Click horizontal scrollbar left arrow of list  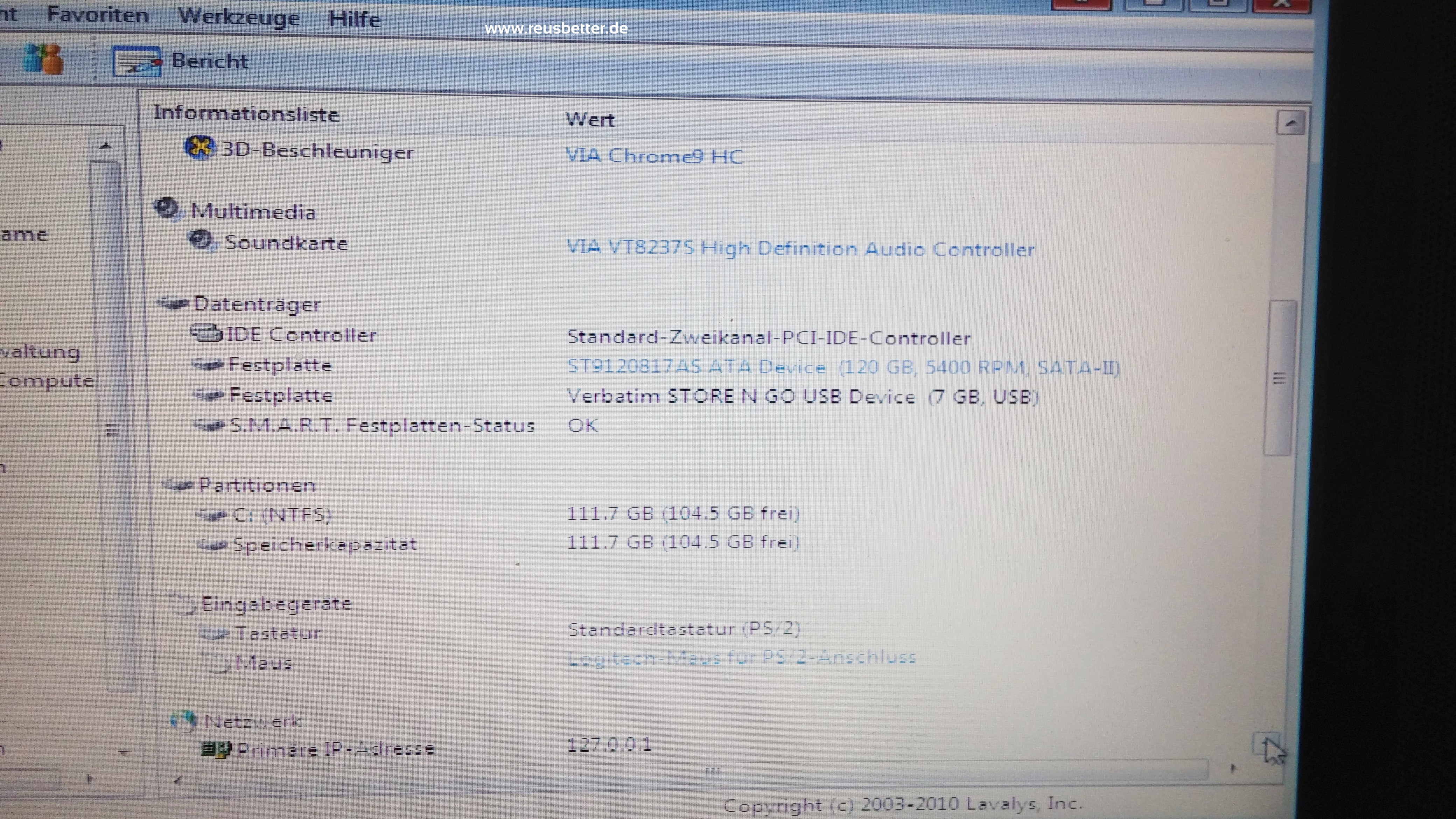(177, 780)
